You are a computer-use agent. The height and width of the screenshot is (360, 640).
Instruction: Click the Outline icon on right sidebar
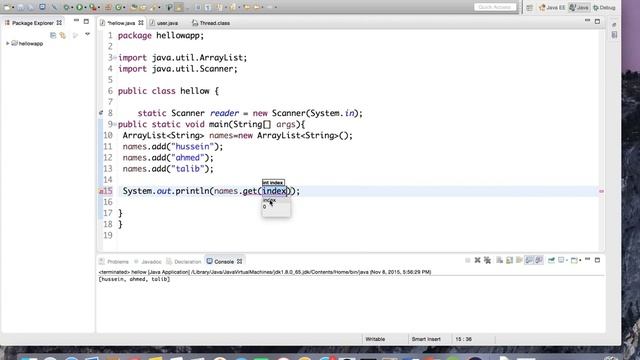(x=614, y=35)
